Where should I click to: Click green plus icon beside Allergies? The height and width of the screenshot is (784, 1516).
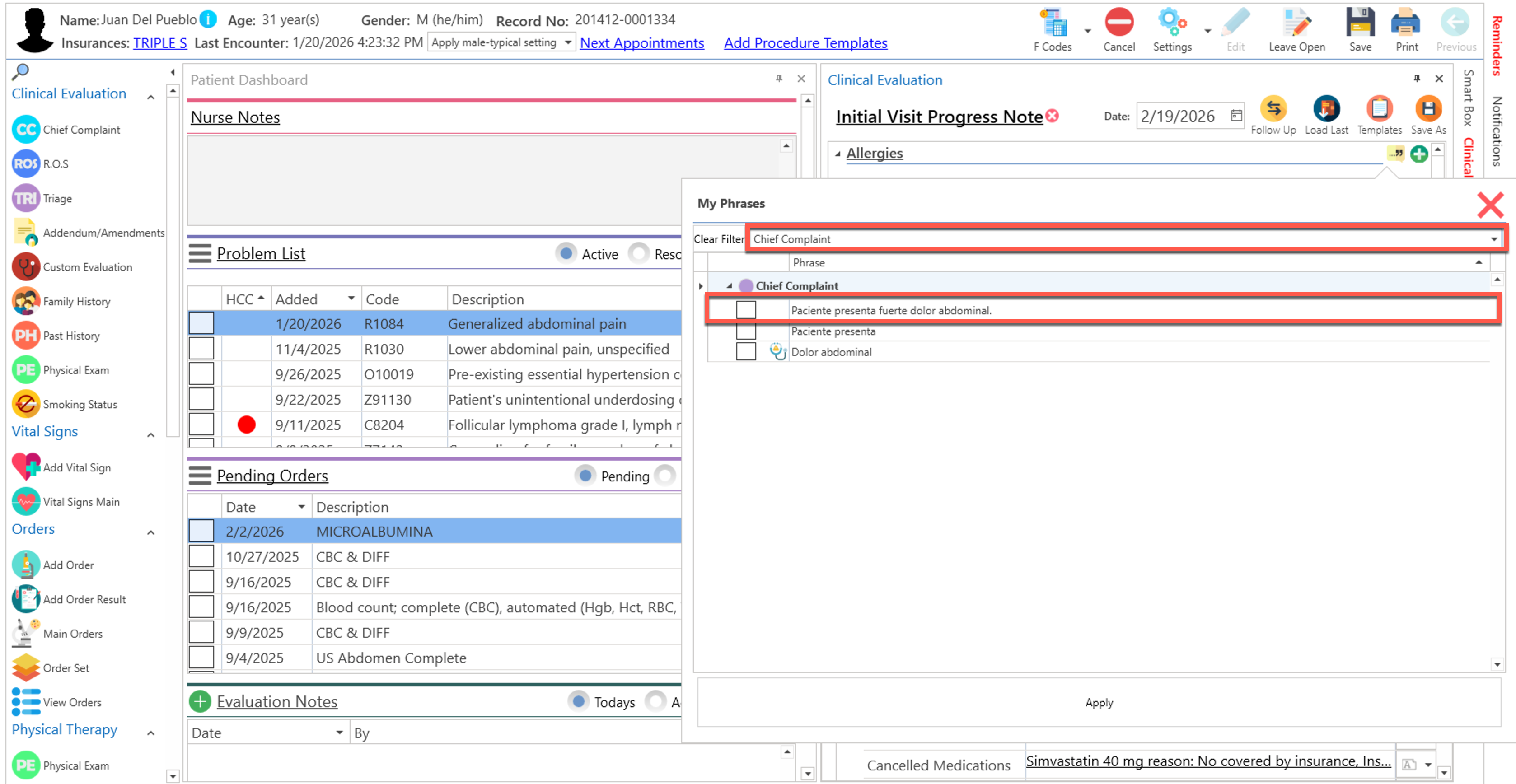point(1419,154)
